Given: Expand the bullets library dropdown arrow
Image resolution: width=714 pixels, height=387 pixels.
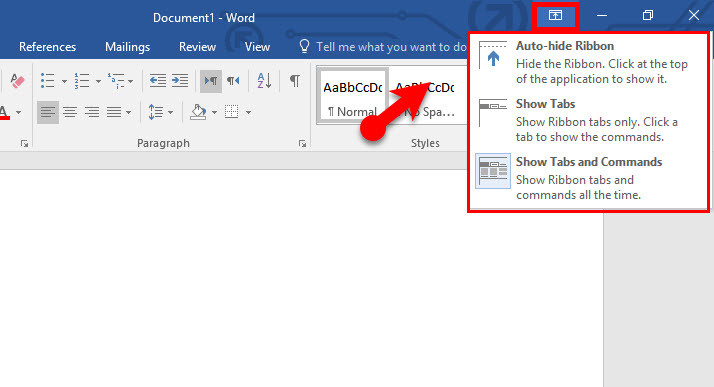Looking at the screenshot, I should 64,81.
